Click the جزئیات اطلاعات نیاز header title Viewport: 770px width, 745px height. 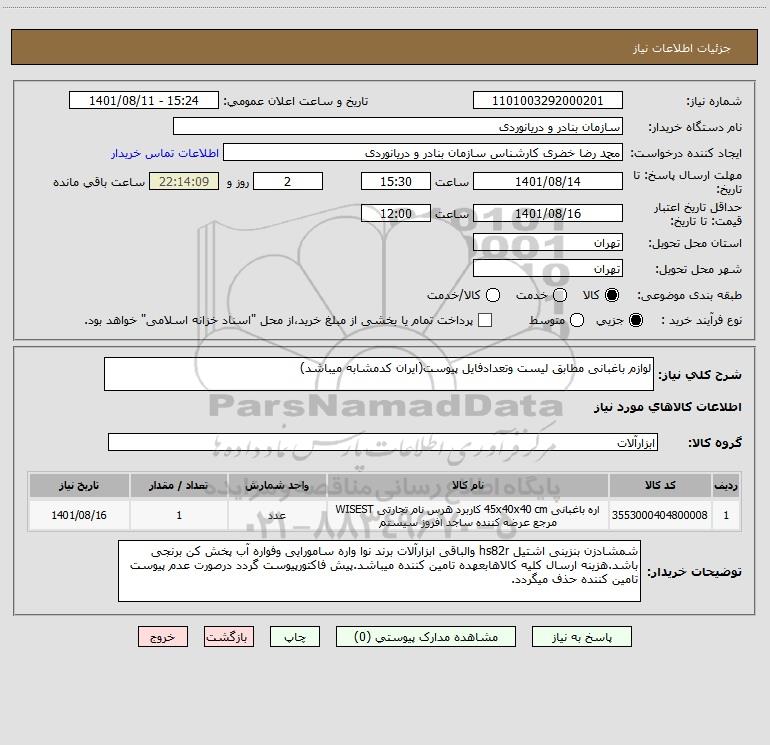point(681,48)
